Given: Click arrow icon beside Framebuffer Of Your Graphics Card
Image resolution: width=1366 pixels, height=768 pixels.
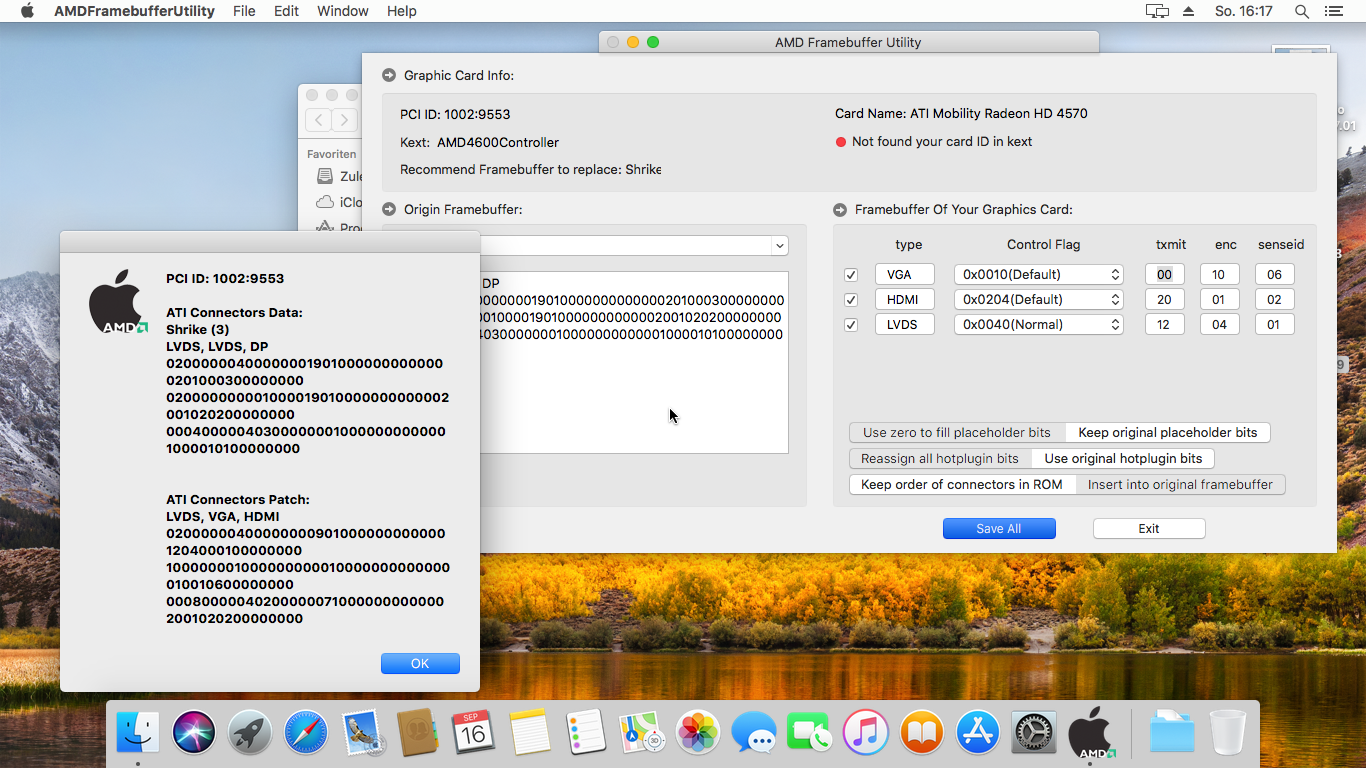Looking at the screenshot, I should click(840, 209).
